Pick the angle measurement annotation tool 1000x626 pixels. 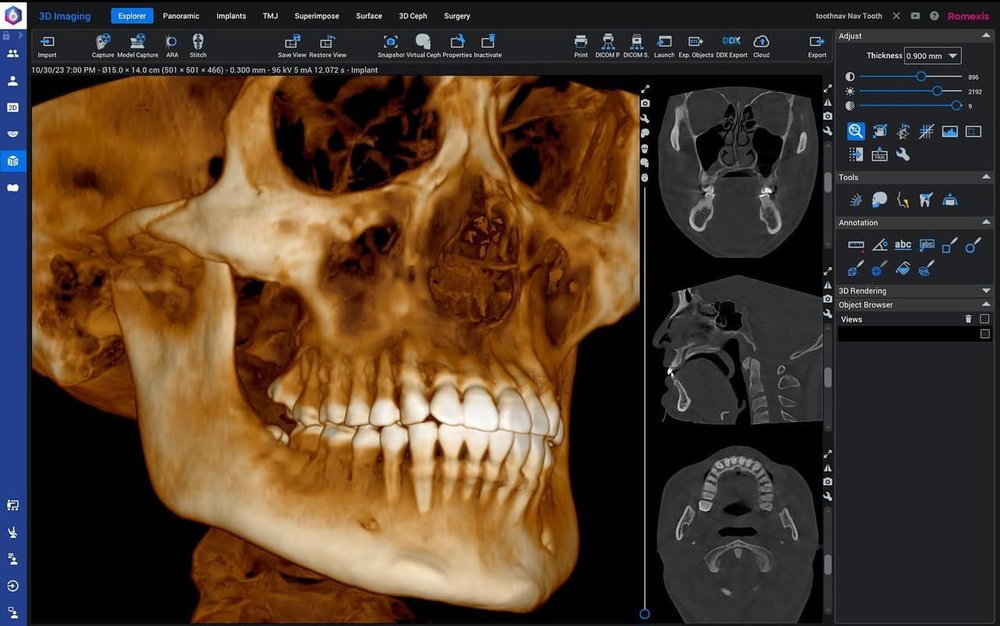(880, 244)
